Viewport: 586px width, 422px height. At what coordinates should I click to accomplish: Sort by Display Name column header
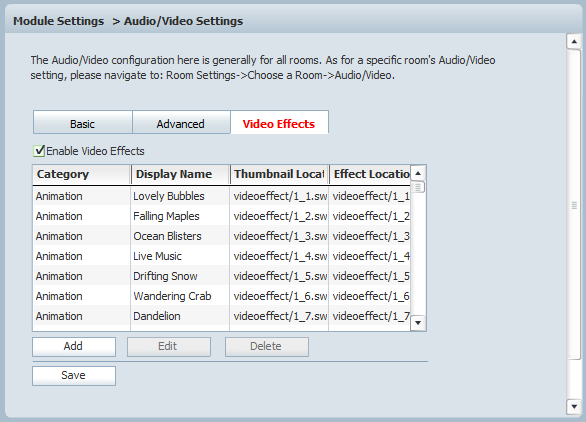pos(180,175)
